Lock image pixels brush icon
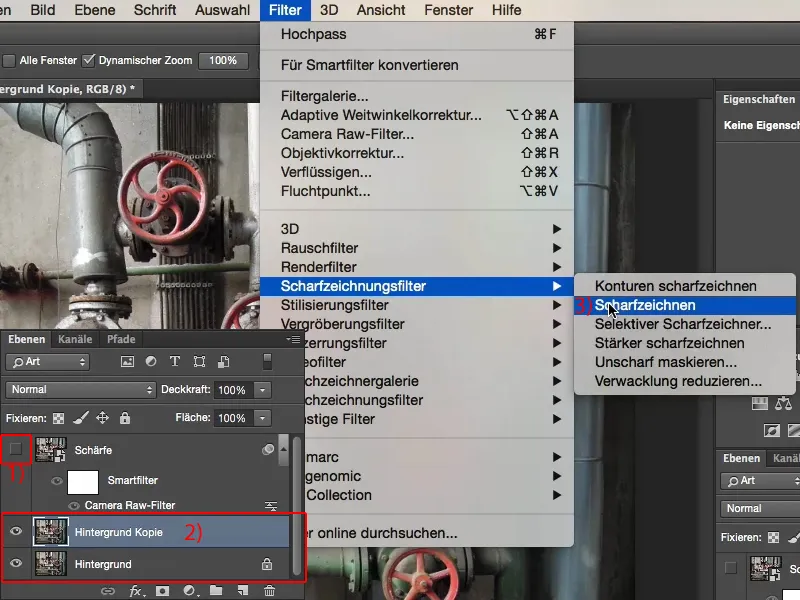Screen dimensions: 800x600 coord(81,418)
